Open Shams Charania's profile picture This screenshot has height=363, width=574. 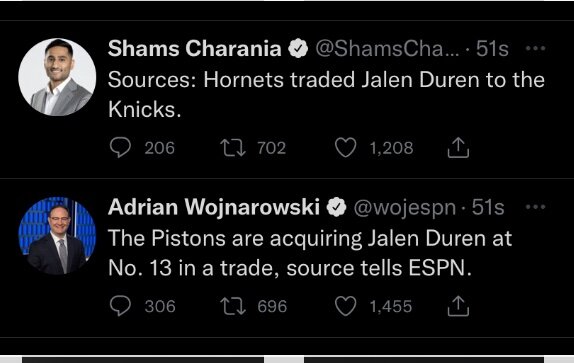point(57,77)
